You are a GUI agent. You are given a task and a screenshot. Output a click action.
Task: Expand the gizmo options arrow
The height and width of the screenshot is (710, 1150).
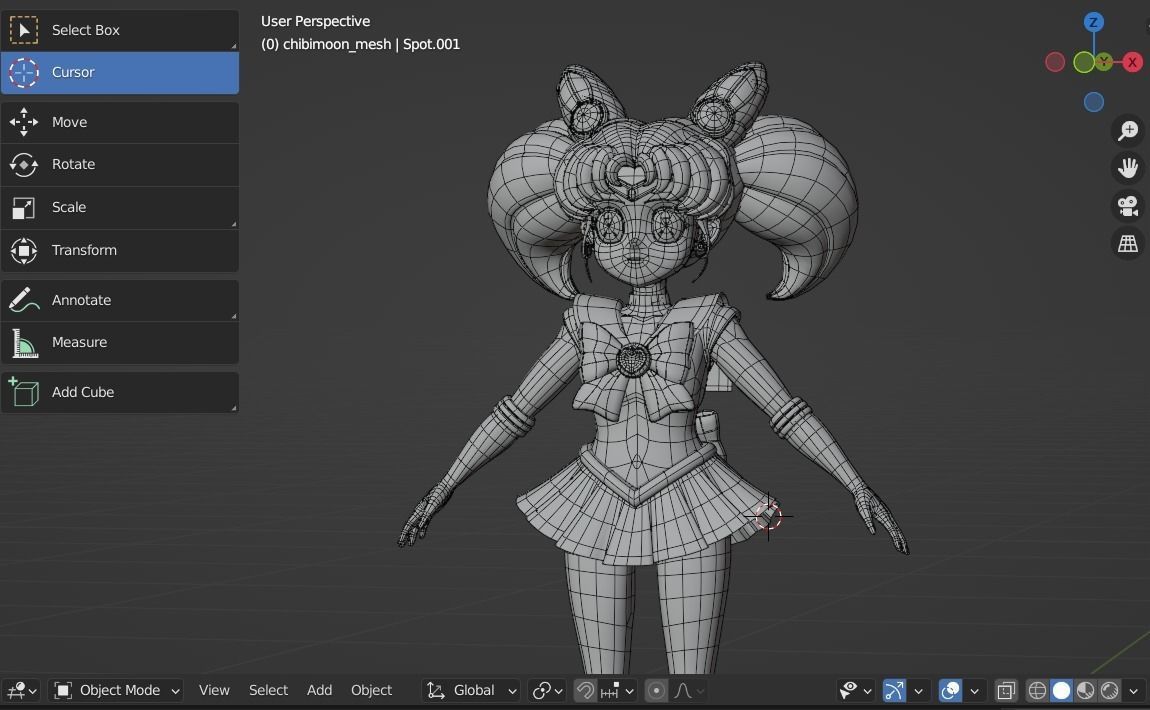918,690
